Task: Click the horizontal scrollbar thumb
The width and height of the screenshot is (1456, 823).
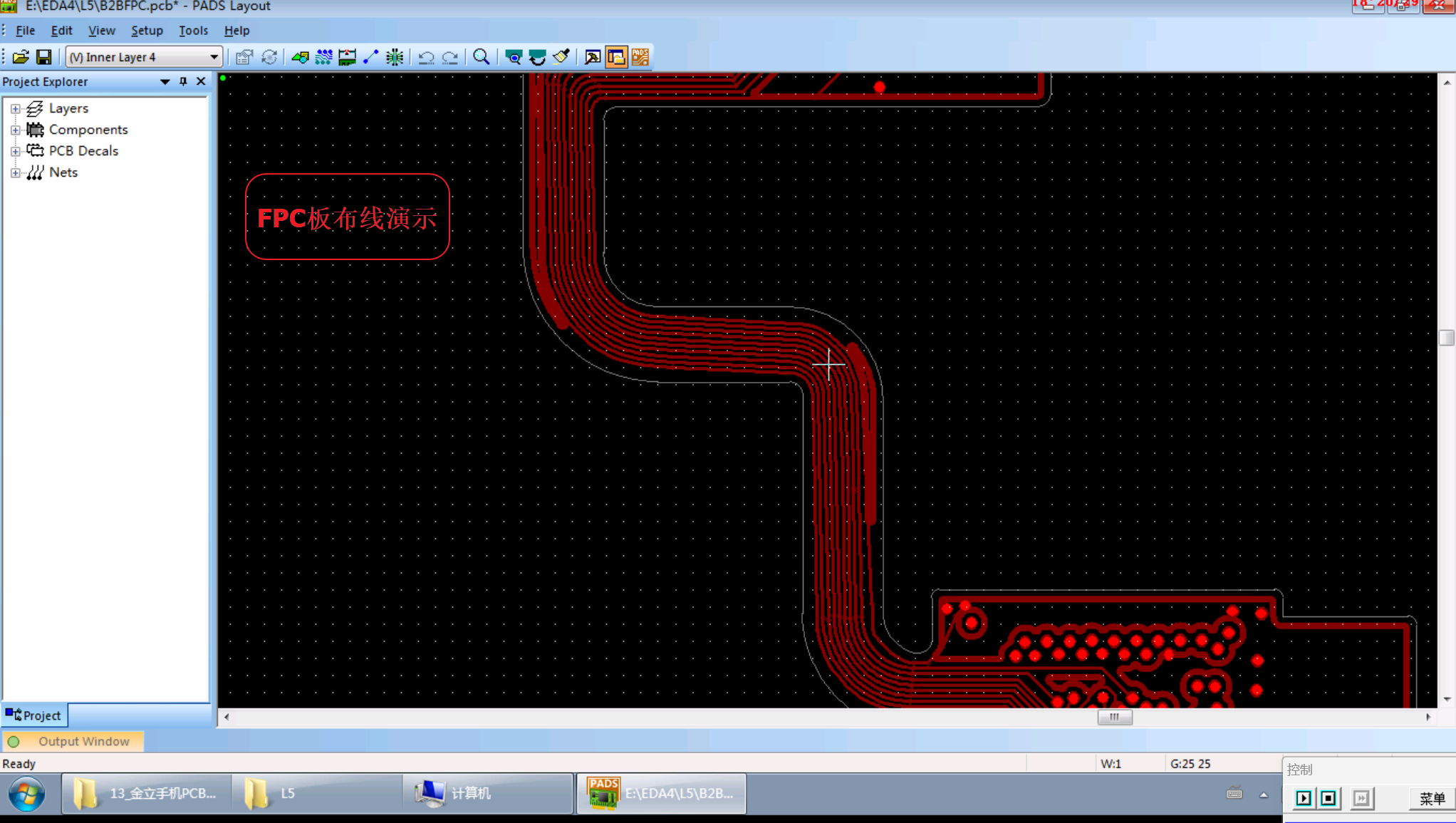Action: tap(1115, 718)
